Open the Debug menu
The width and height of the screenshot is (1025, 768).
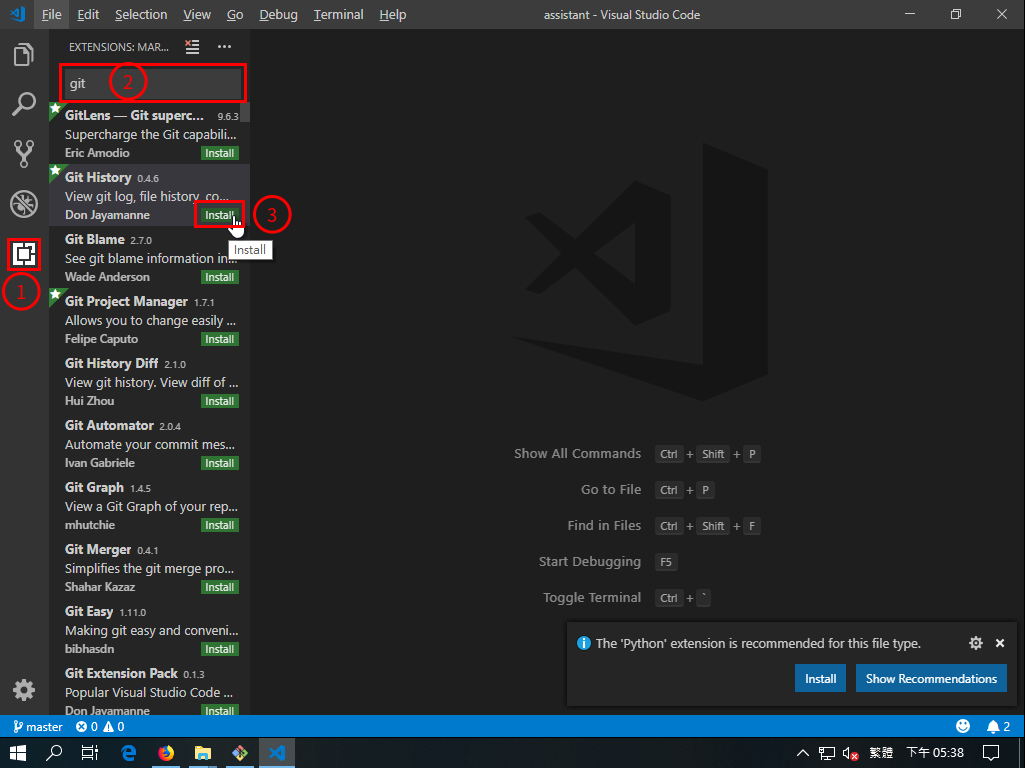tap(278, 15)
